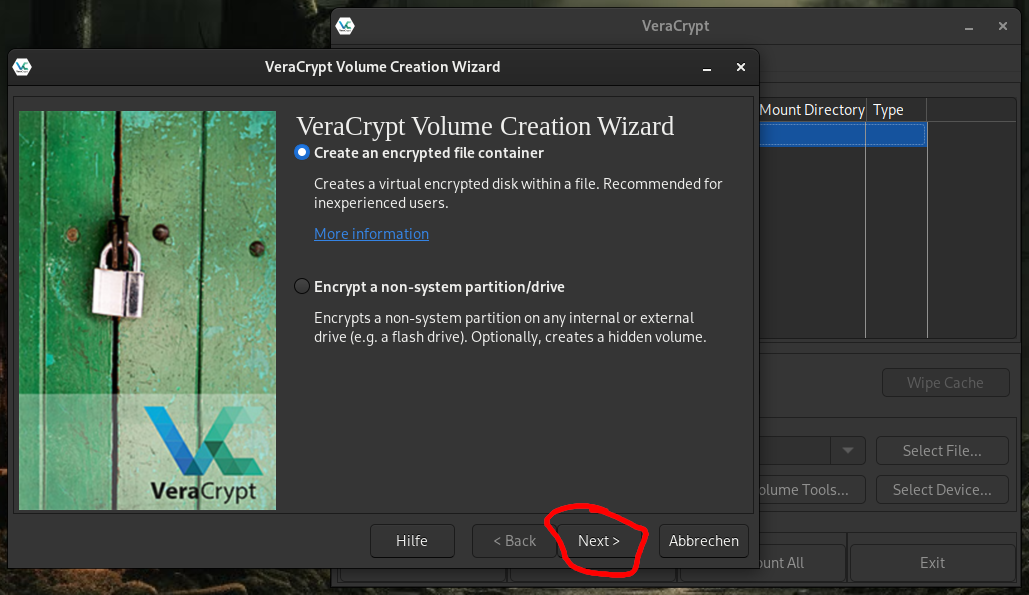Minimize the Volume Creation Wizard window

[x=707, y=68]
